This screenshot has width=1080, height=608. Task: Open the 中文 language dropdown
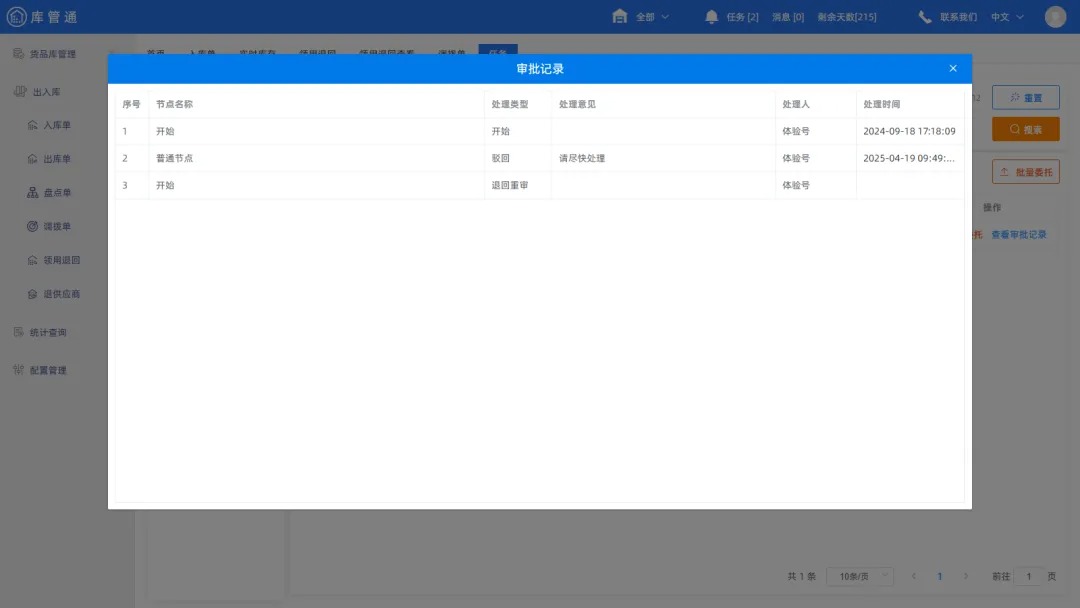(1007, 17)
